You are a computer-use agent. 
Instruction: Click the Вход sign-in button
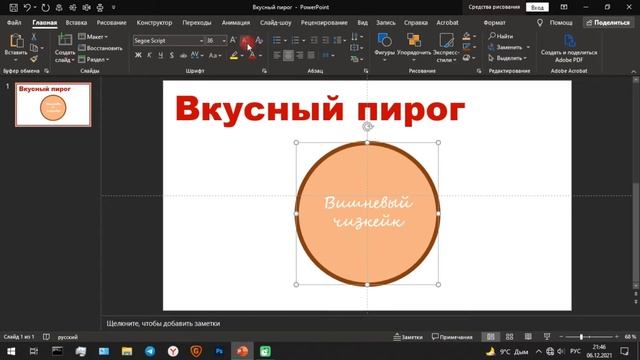tap(537, 7)
